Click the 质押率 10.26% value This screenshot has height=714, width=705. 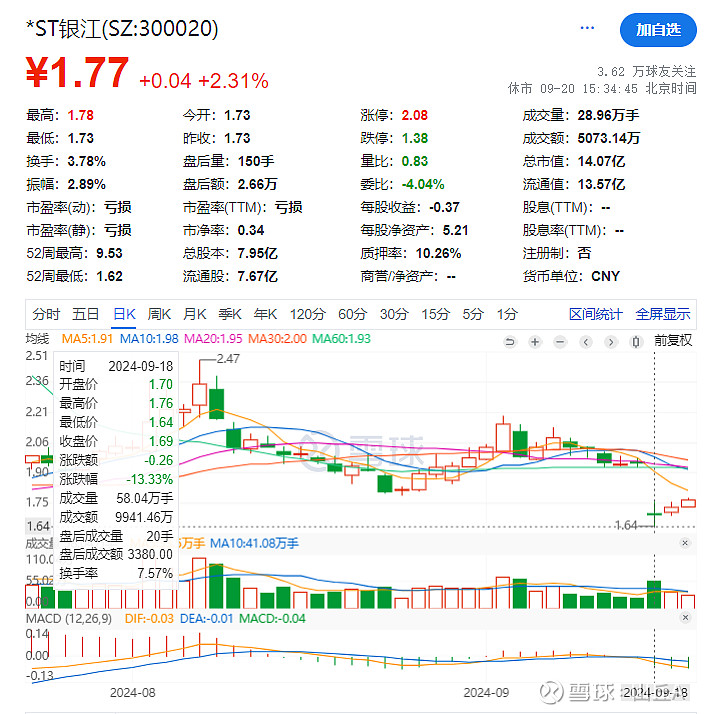[x=439, y=253]
